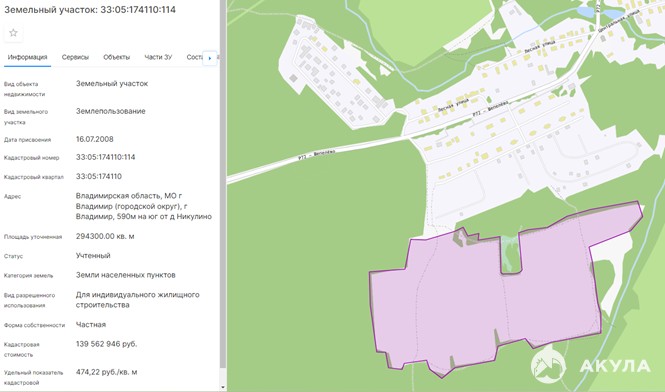Click the cadastral number value 33:05:174110:114
Viewport: 665px width, 392px height.
coord(106,157)
